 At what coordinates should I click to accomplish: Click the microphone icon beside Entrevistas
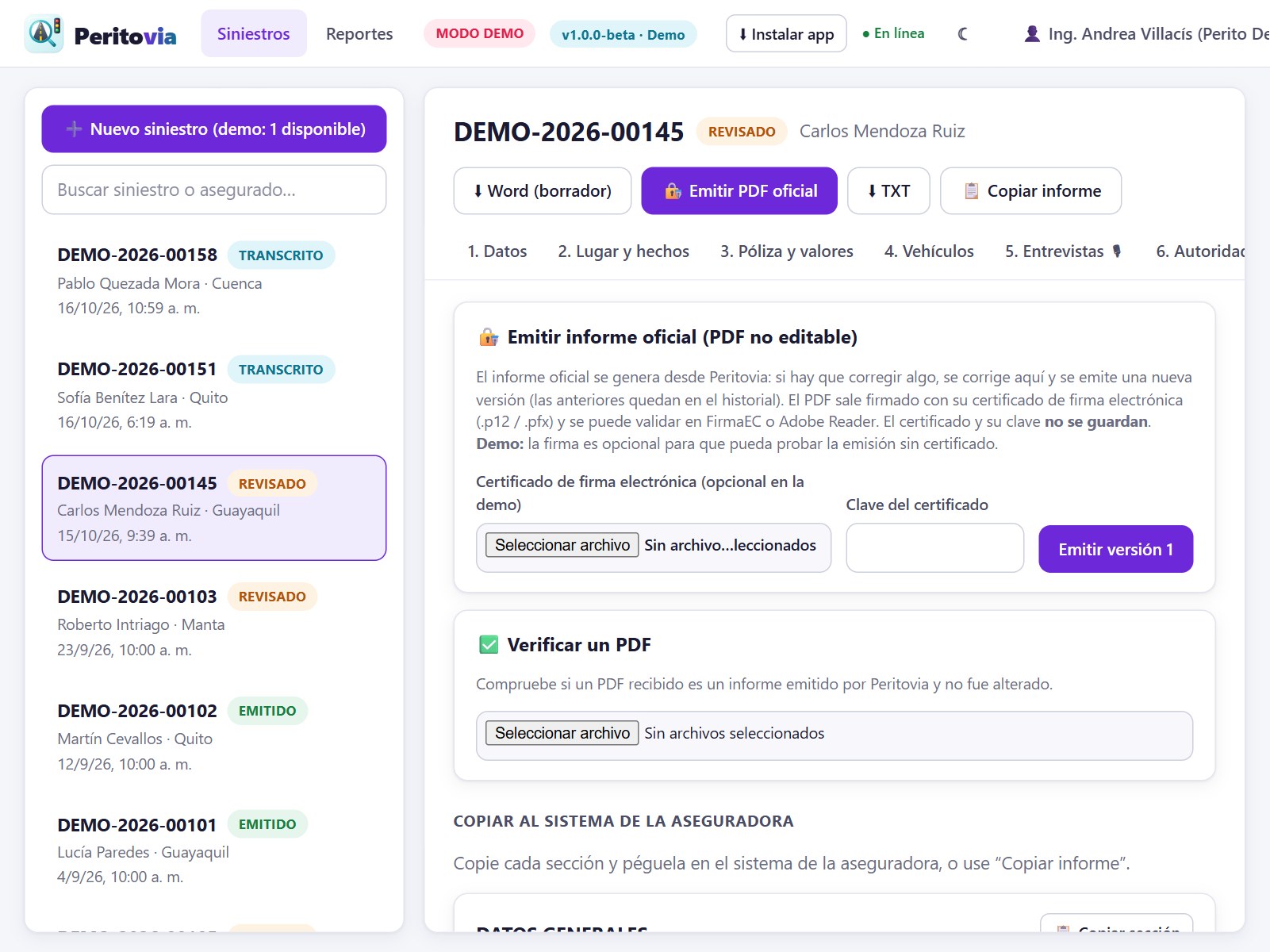(x=1117, y=251)
